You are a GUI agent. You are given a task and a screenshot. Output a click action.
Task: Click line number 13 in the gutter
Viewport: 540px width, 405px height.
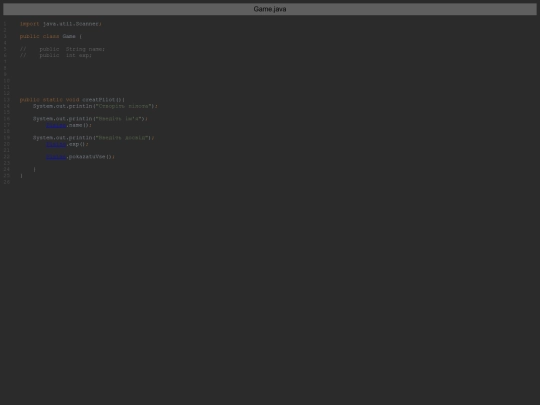point(7,100)
